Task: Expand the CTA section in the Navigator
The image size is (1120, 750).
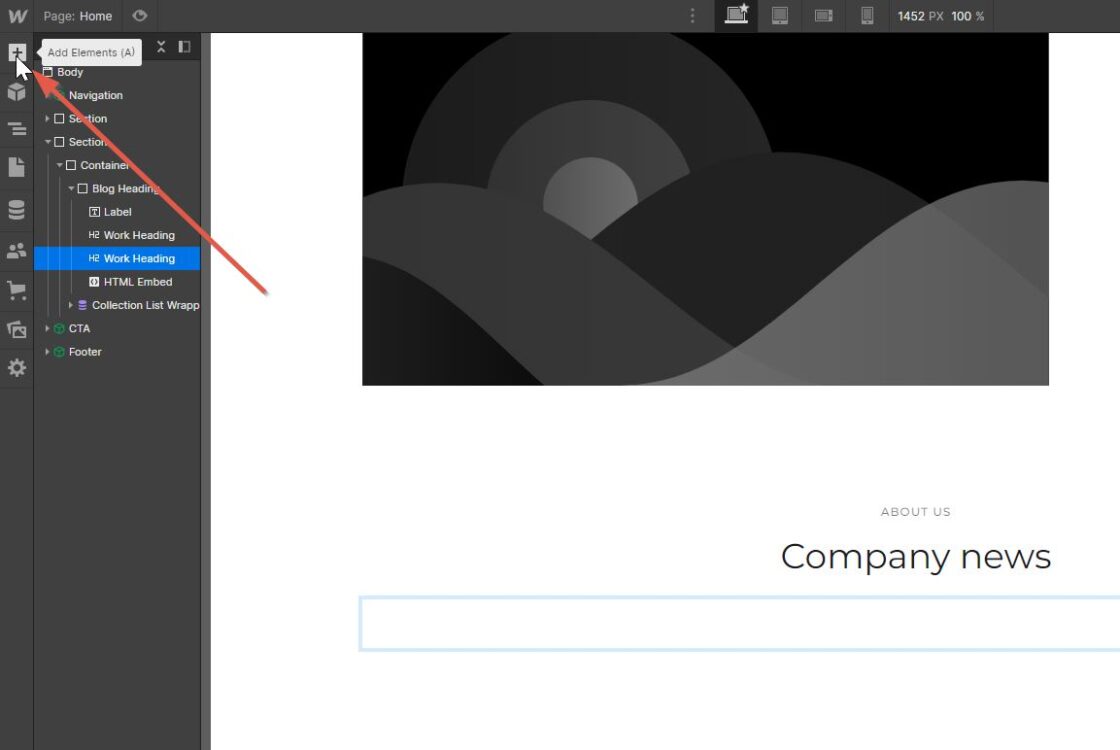Action: click(47, 328)
